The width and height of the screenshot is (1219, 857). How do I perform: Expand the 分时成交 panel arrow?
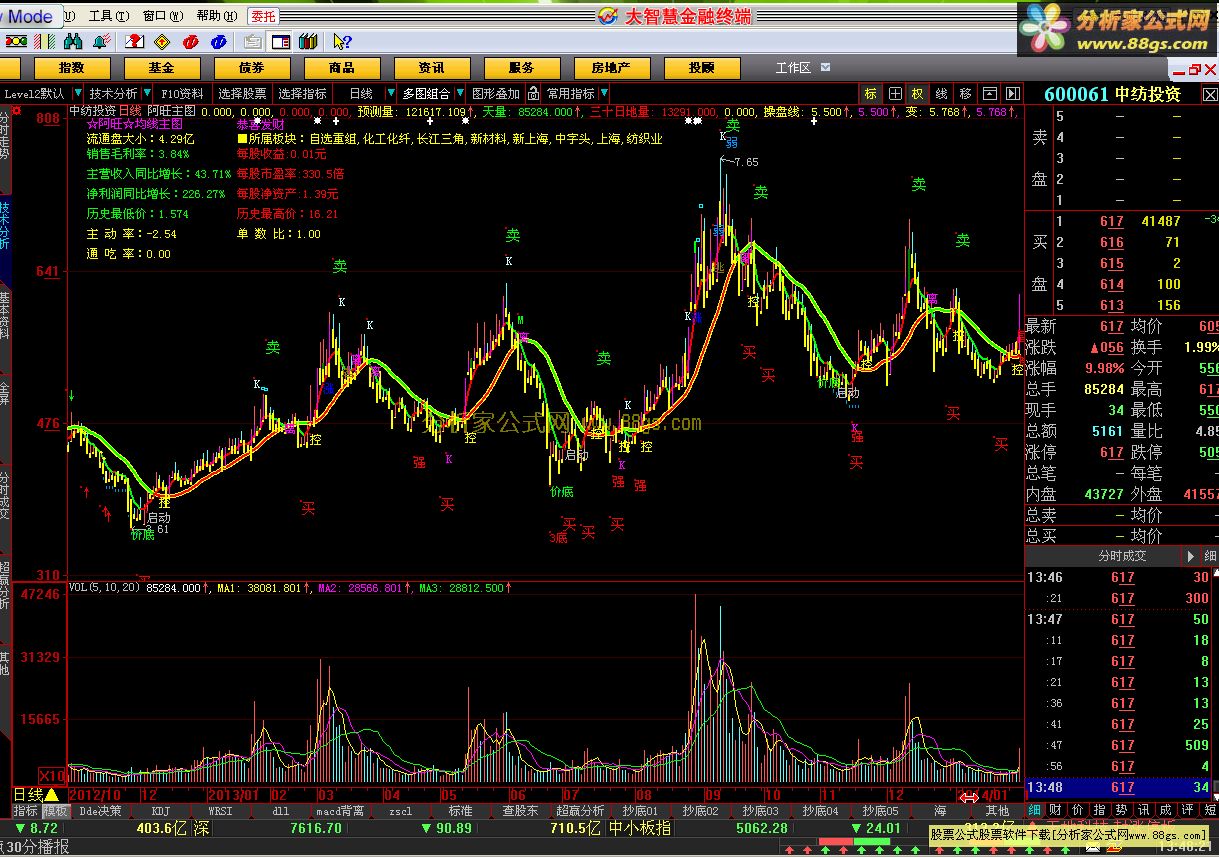[x=1190, y=556]
